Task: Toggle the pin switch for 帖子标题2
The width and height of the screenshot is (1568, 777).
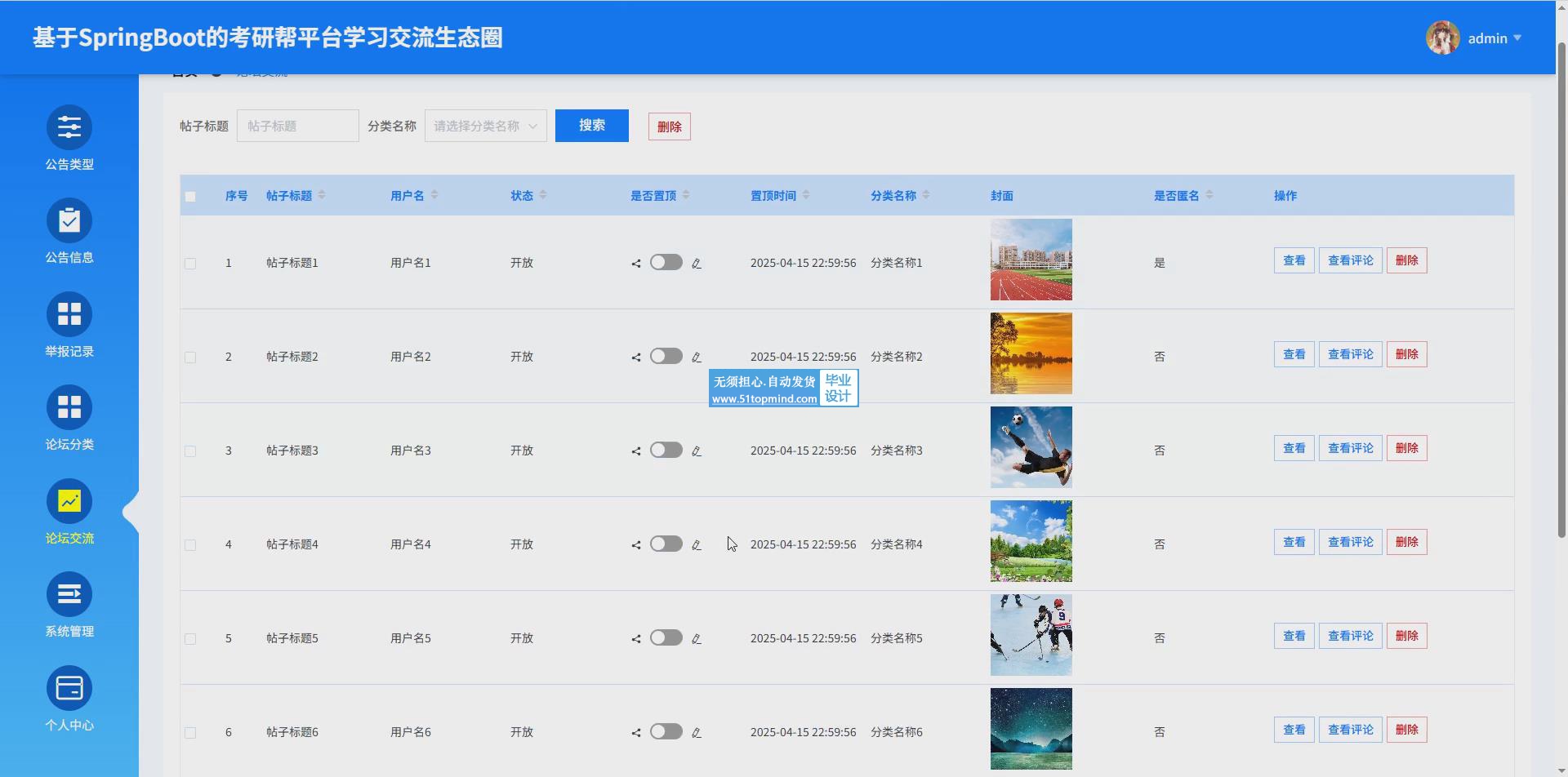Action: [x=666, y=357]
